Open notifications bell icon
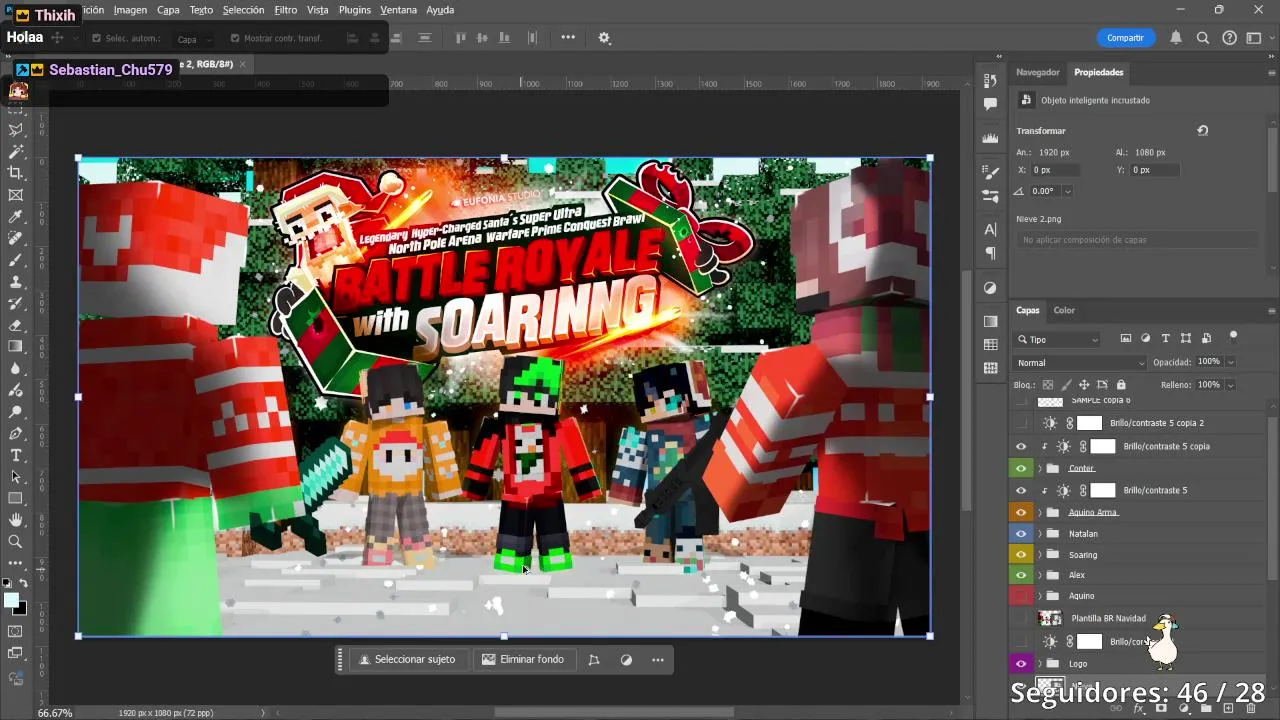This screenshot has width=1280, height=720. pos(1176,38)
